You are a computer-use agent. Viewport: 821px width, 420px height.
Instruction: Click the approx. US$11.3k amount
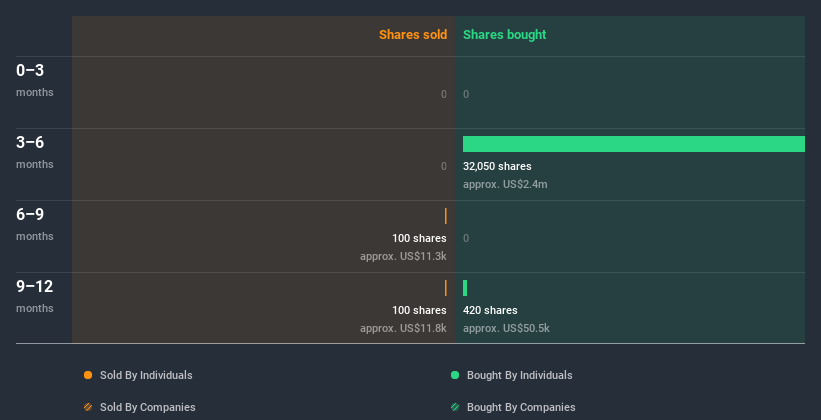point(403,257)
